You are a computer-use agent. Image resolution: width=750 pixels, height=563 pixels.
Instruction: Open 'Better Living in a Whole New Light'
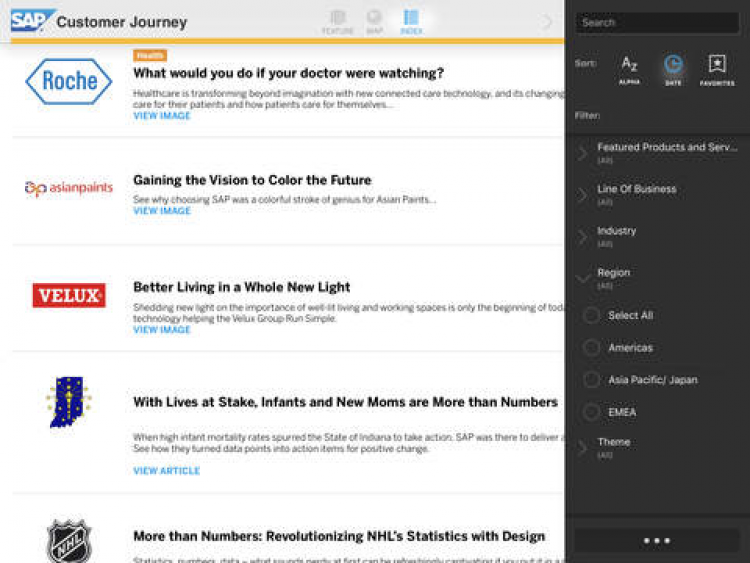pyautogui.click(x=242, y=287)
